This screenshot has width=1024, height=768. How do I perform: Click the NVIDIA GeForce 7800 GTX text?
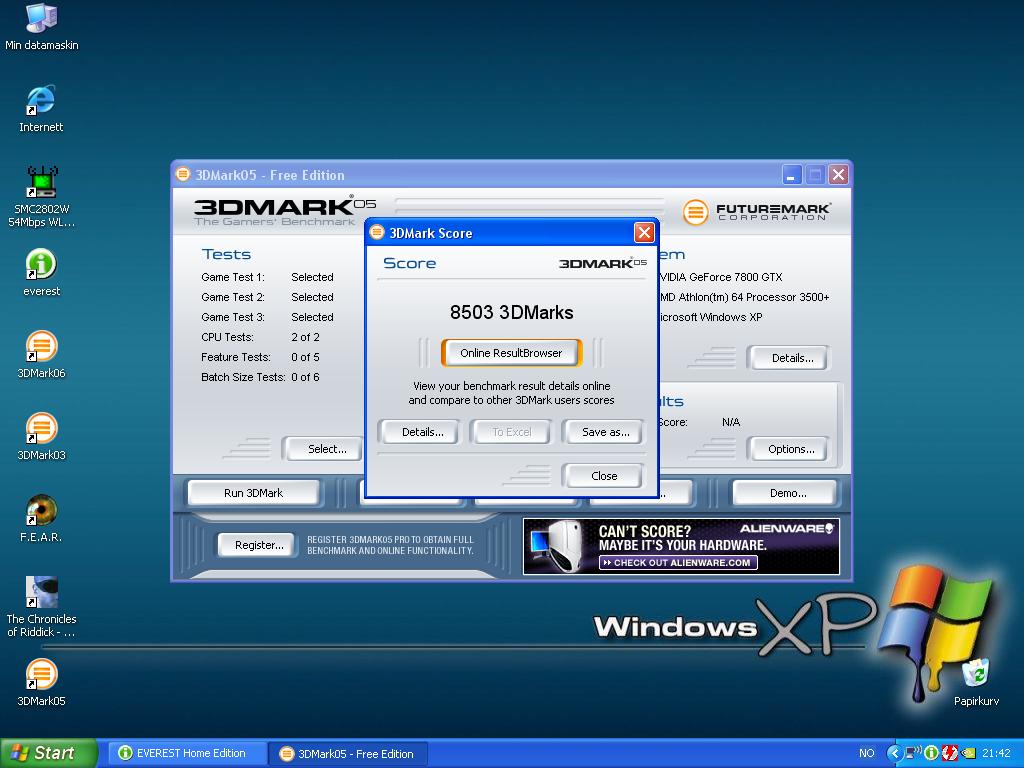pos(721,277)
